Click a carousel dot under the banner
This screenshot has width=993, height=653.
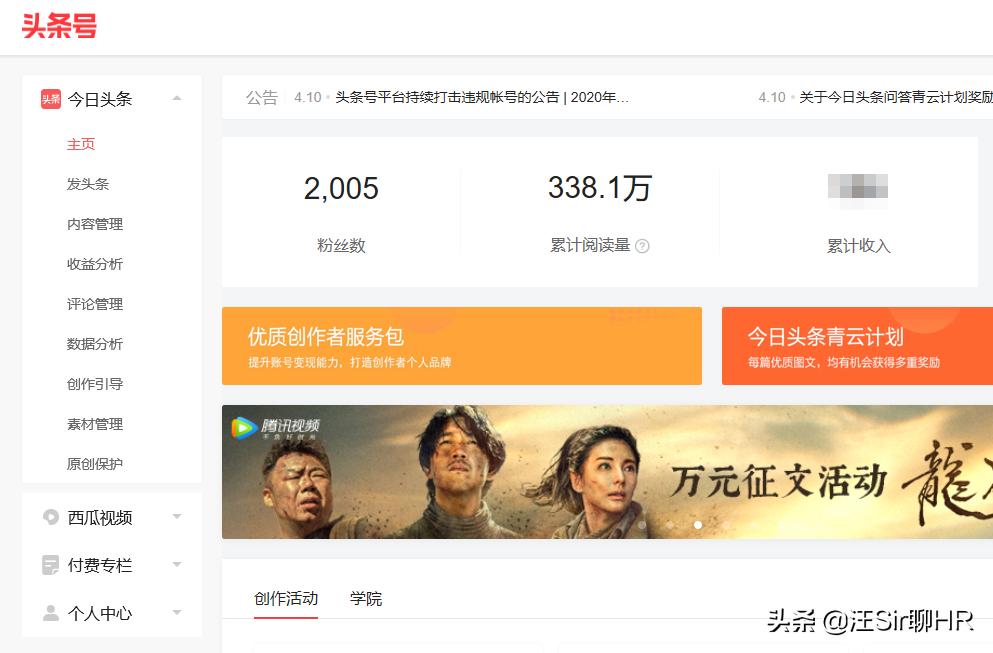698,524
